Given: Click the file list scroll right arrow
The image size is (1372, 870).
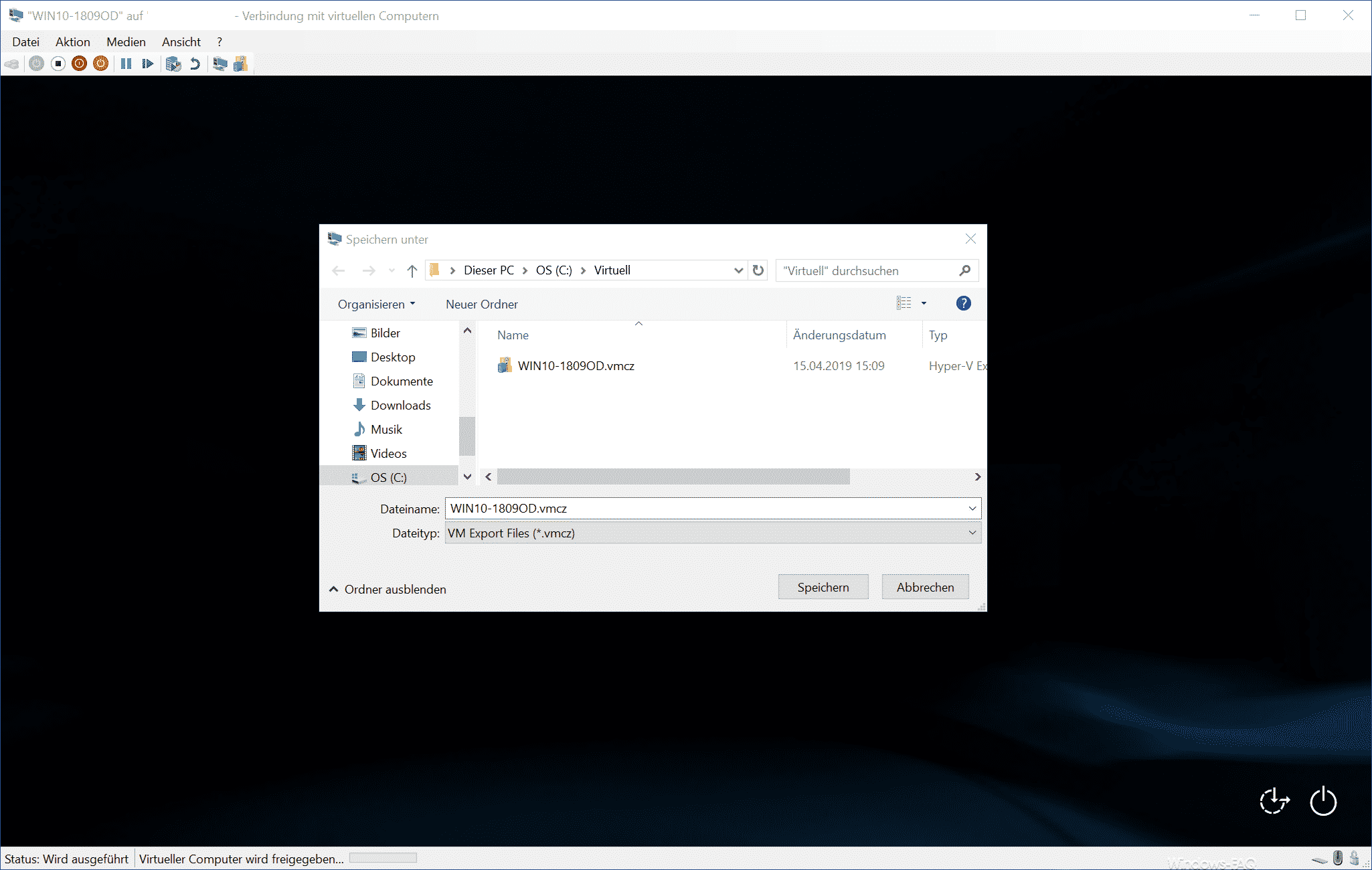Looking at the screenshot, I should pyautogui.click(x=978, y=476).
